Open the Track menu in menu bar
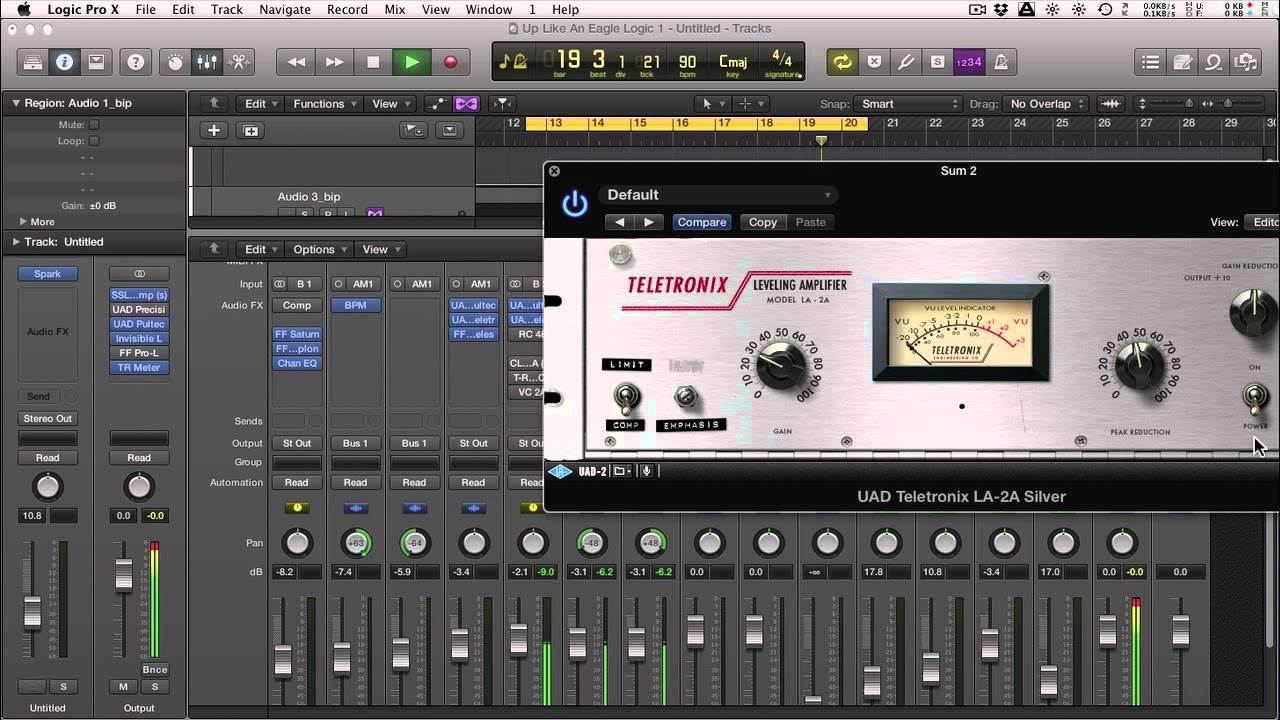Image resolution: width=1280 pixels, height=720 pixels. click(227, 9)
